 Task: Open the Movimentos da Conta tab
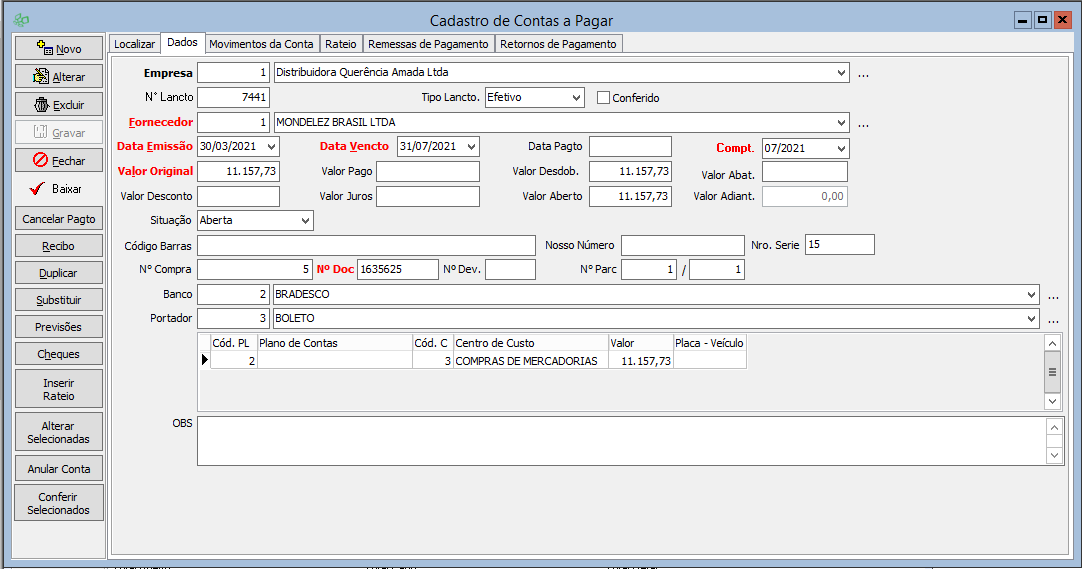pos(261,44)
